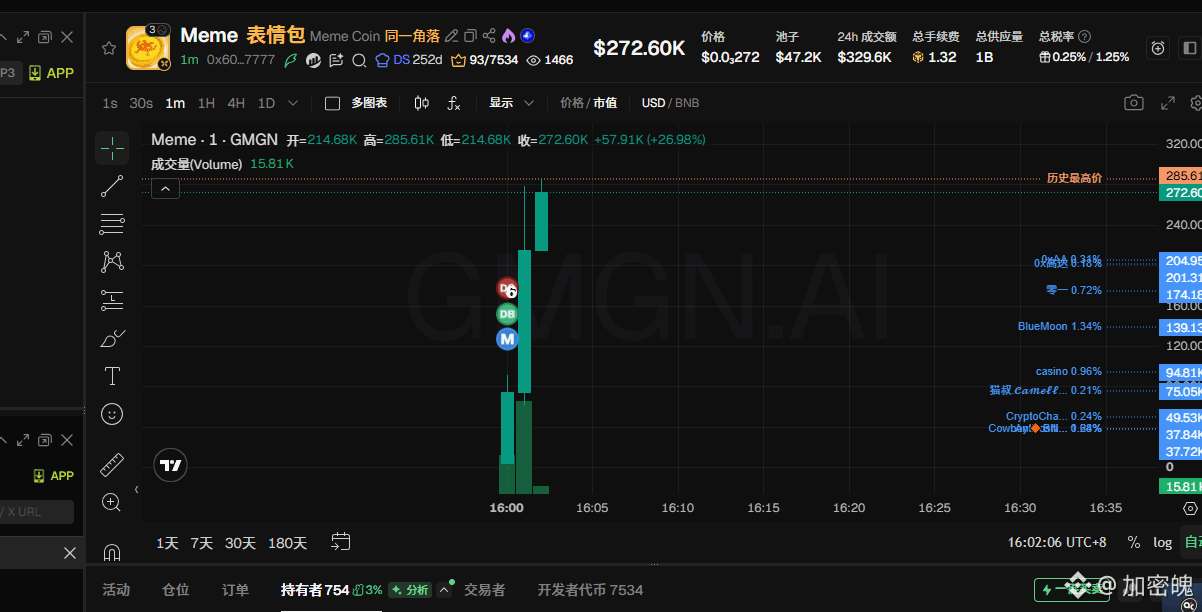Collapse the chart legend with chevron button
1202x612 pixels.
[165, 188]
